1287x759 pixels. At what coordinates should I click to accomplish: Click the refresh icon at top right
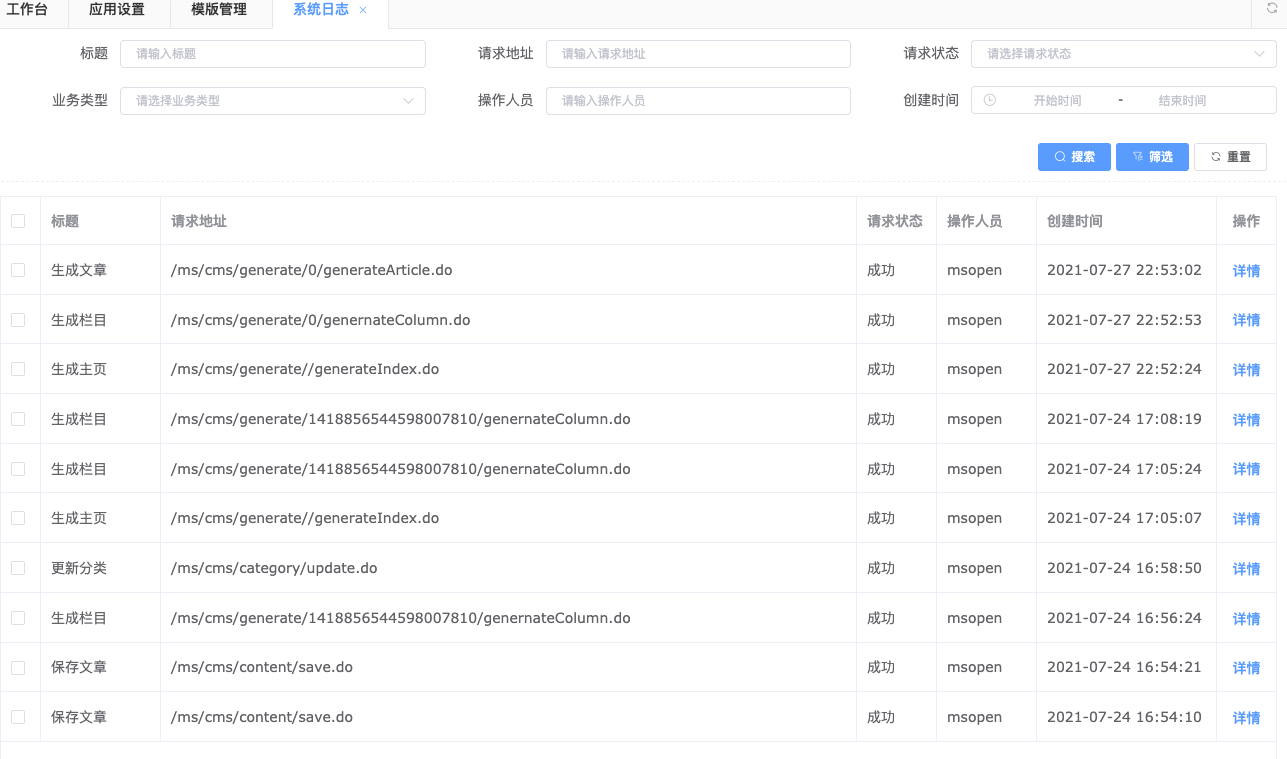tap(1271, 8)
